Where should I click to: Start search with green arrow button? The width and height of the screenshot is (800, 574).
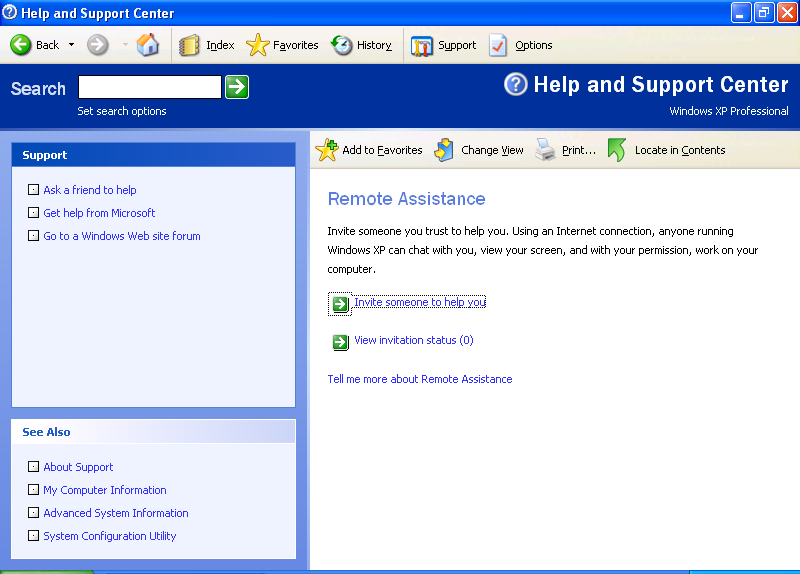(x=237, y=87)
